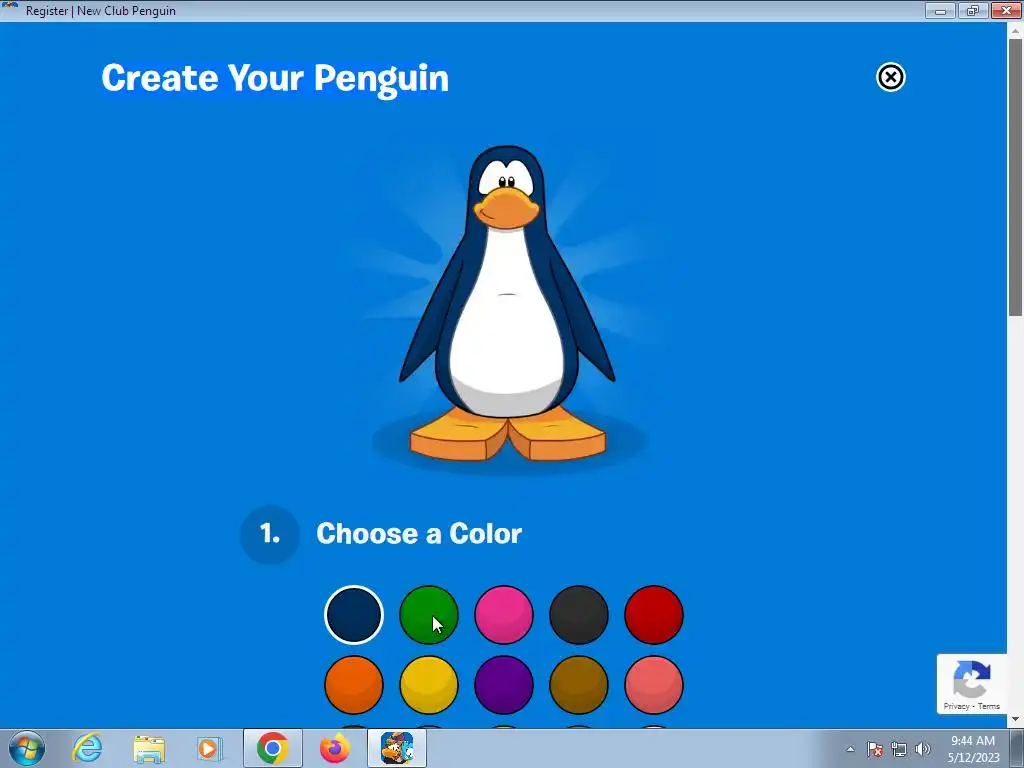Pick the orange penguin color
Viewport: 1024px width, 768px height.
(353, 685)
